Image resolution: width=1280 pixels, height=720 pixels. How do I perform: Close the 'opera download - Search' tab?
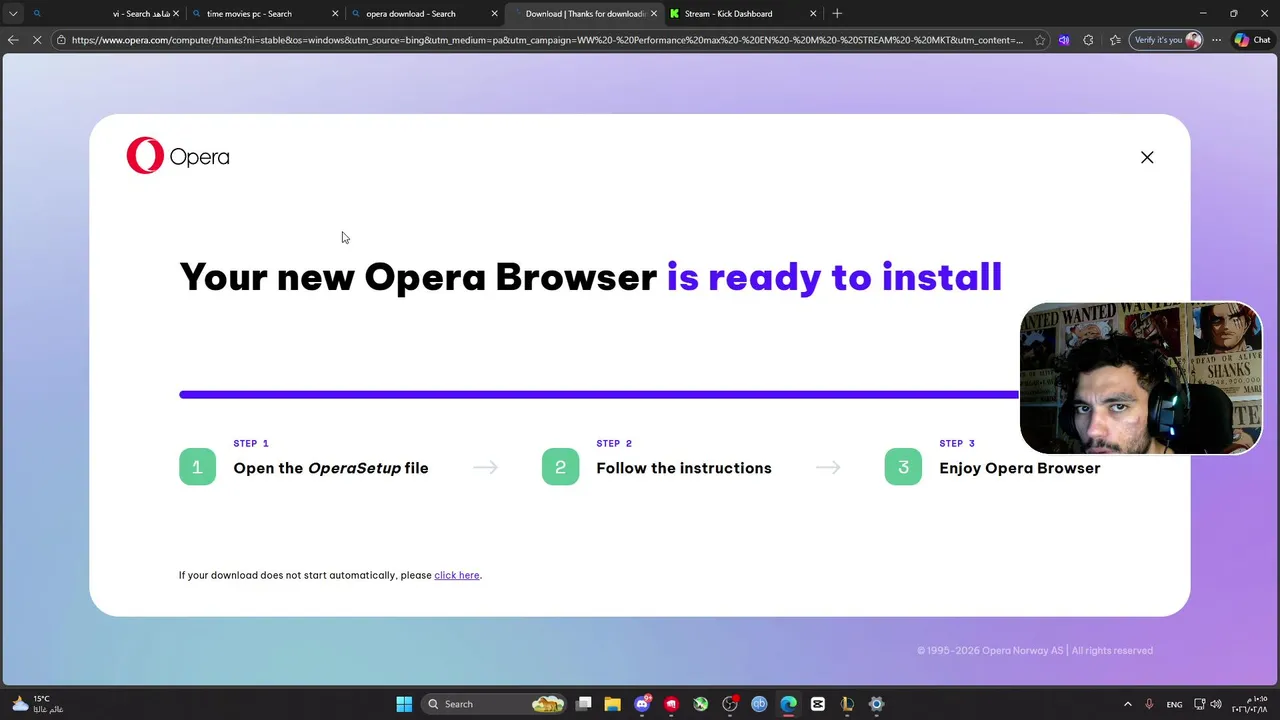pyautogui.click(x=494, y=14)
